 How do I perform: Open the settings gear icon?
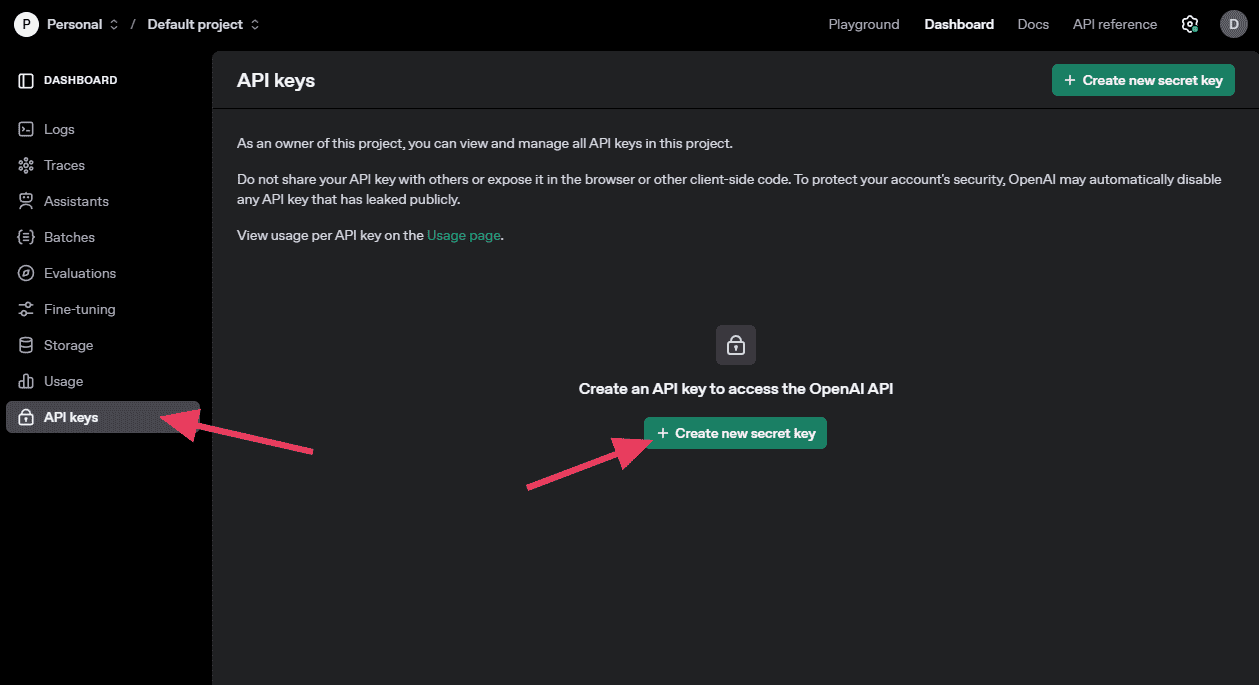(1189, 23)
